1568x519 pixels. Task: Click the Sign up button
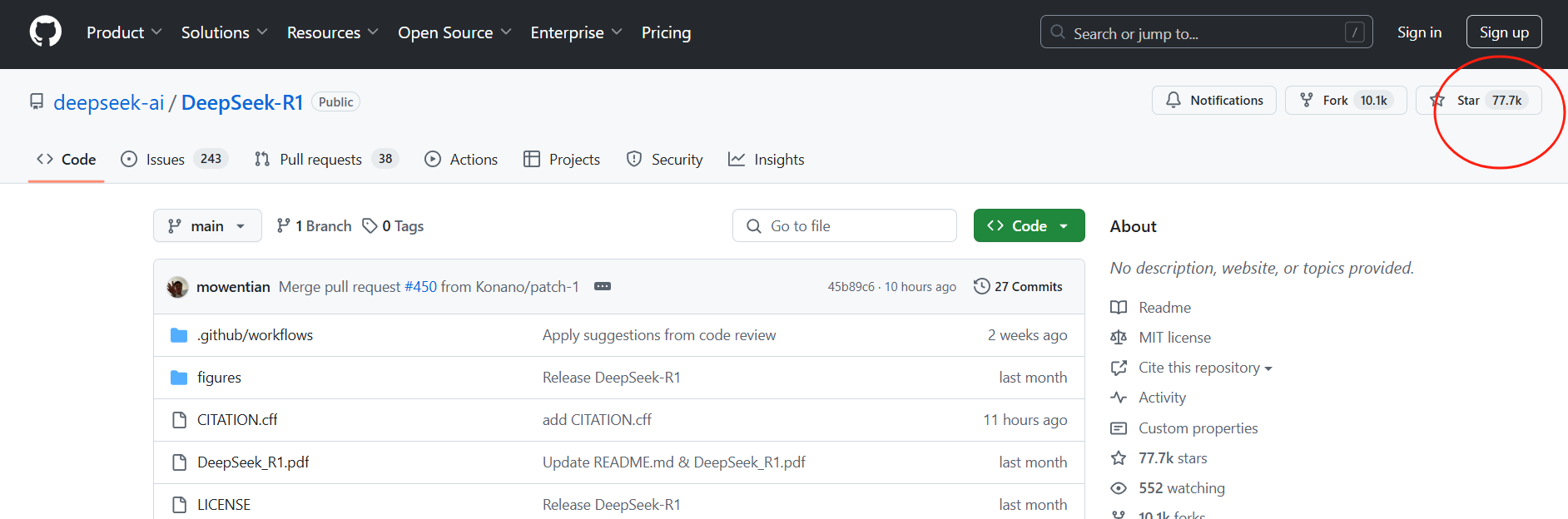click(1504, 32)
